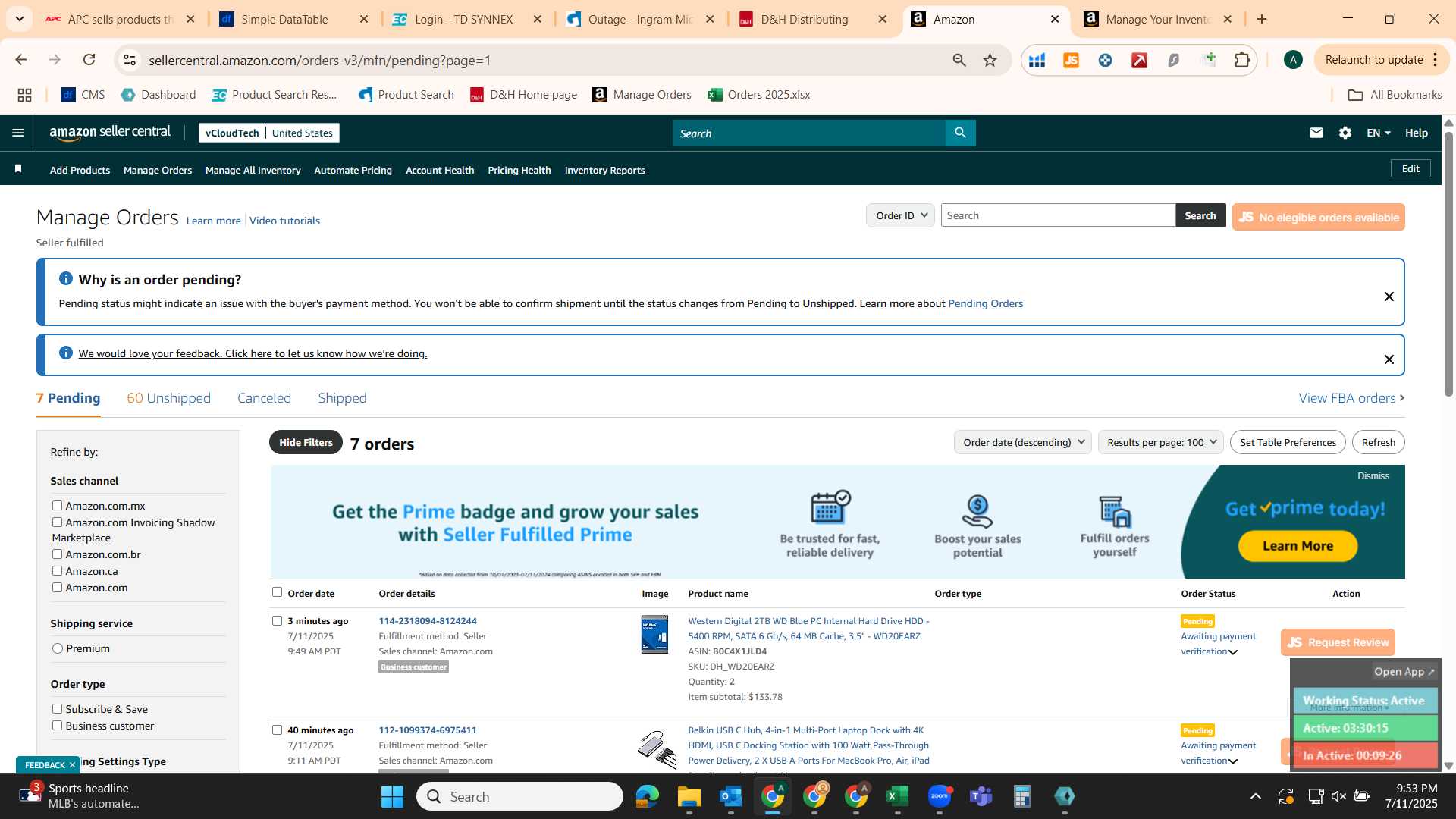
Task: Tick the select-all orders header checkbox
Action: pos(277,592)
